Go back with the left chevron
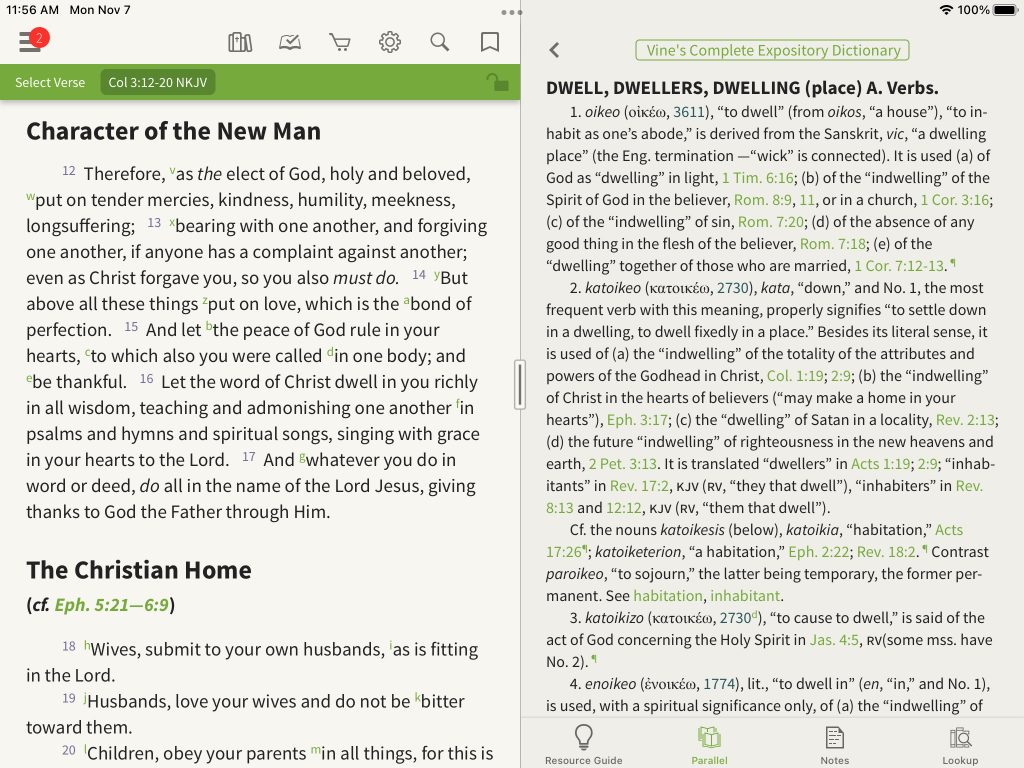Image resolution: width=1024 pixels, height=768 pixels. click(554, 50)
